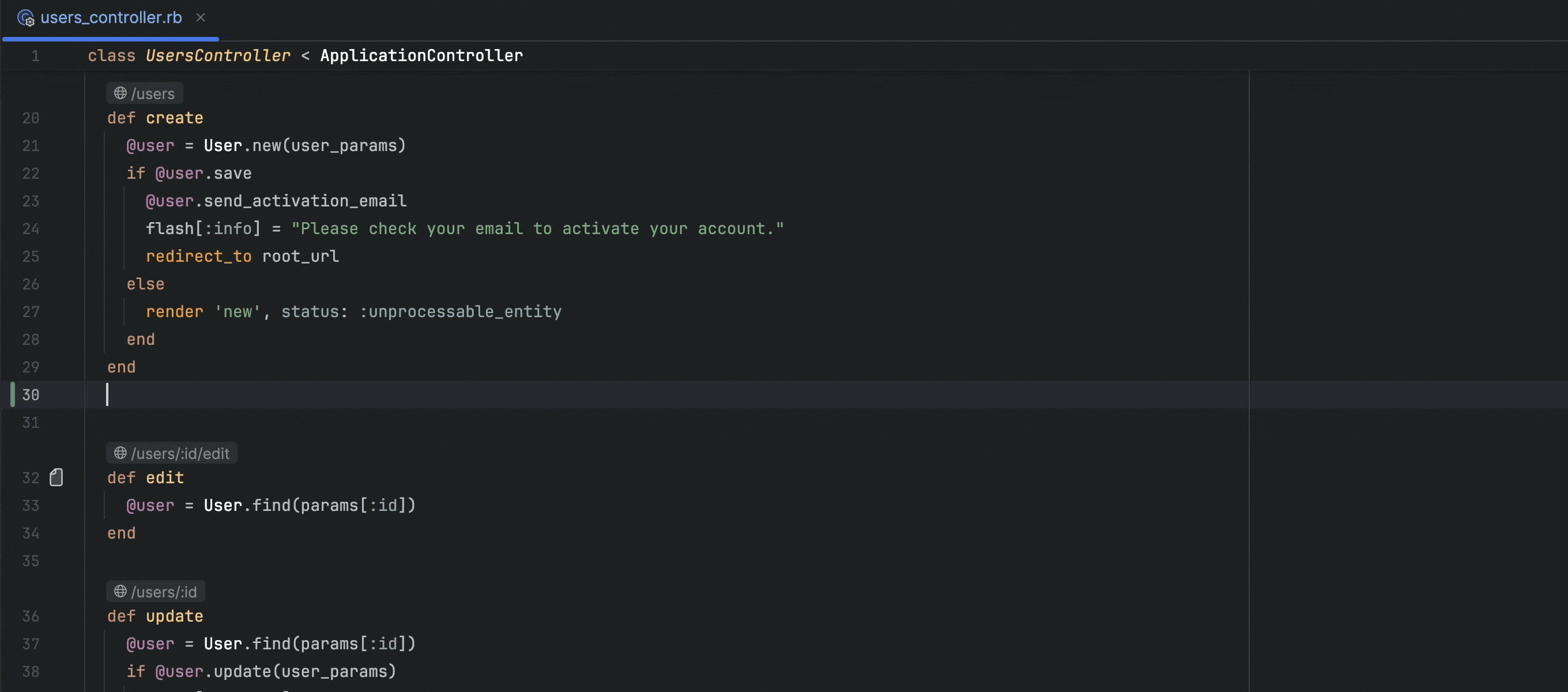Screen dimensions: 1568x692
Task: Click the green change marker beside line 30
Action: click(12, 395)
